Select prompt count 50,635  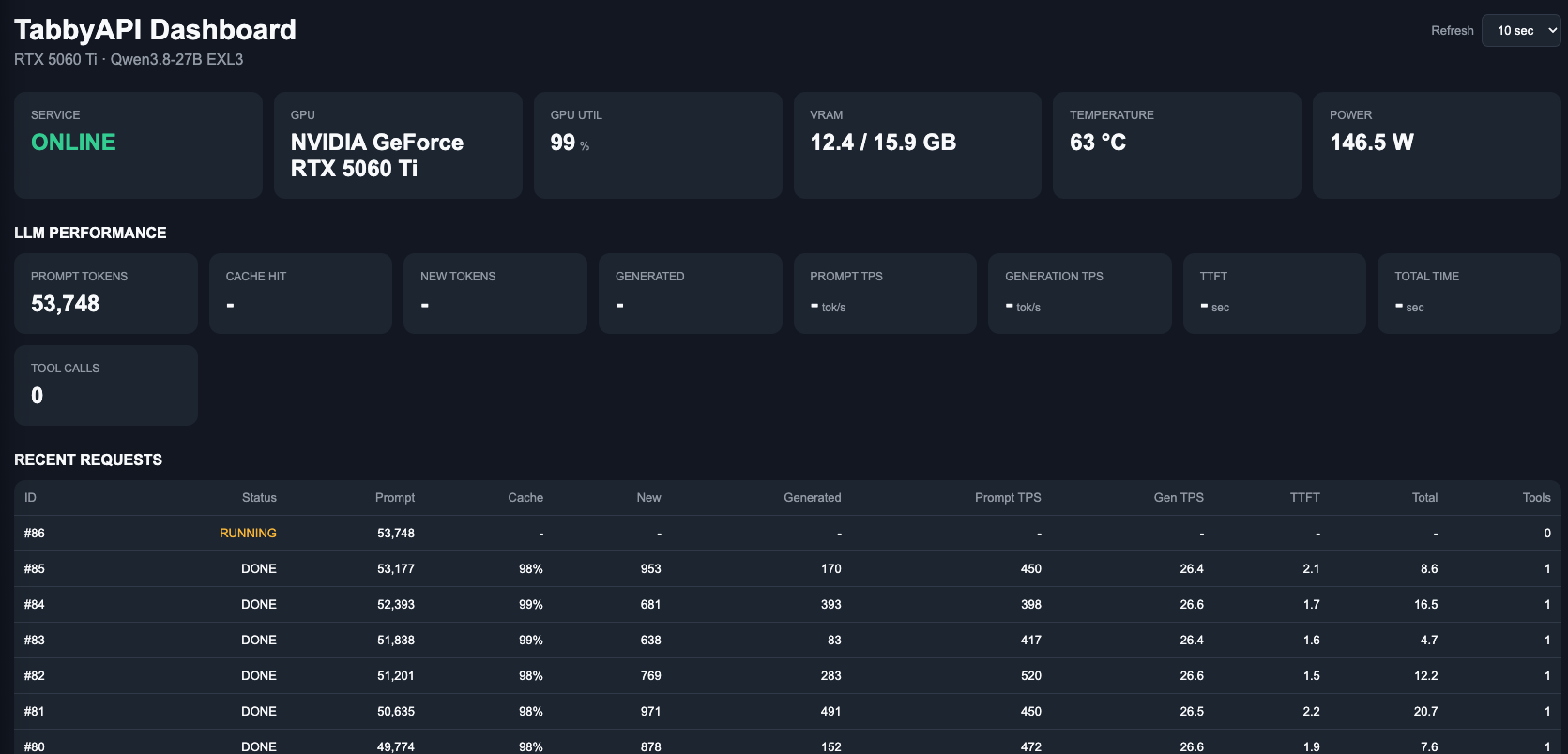click(x=396, y=712)
